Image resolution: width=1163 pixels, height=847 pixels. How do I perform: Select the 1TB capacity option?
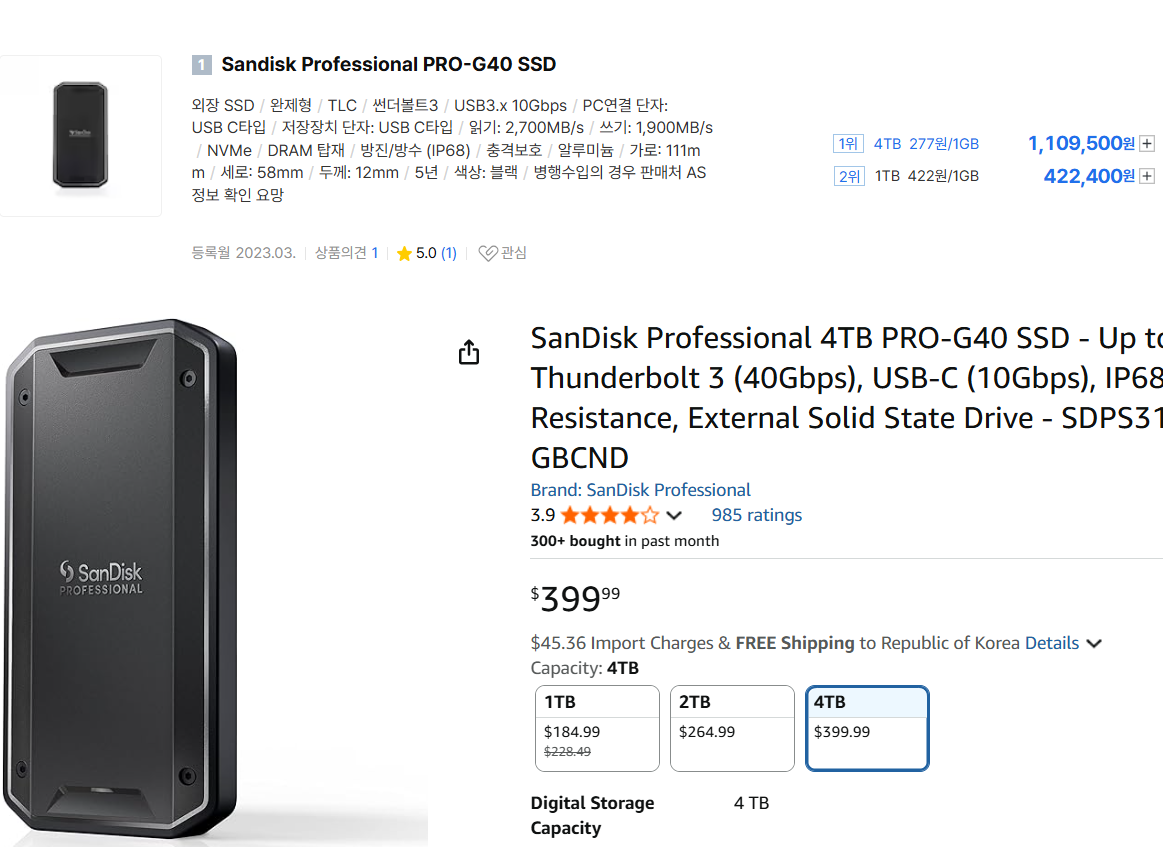(597, 728)
